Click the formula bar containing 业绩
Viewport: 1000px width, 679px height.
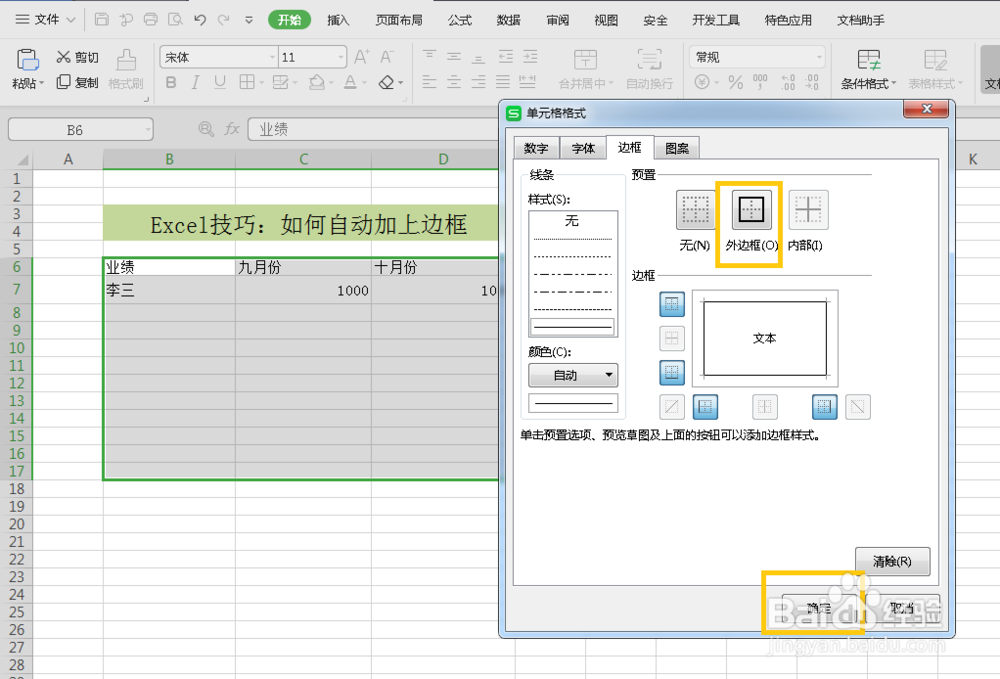click(x=376, y=129)
